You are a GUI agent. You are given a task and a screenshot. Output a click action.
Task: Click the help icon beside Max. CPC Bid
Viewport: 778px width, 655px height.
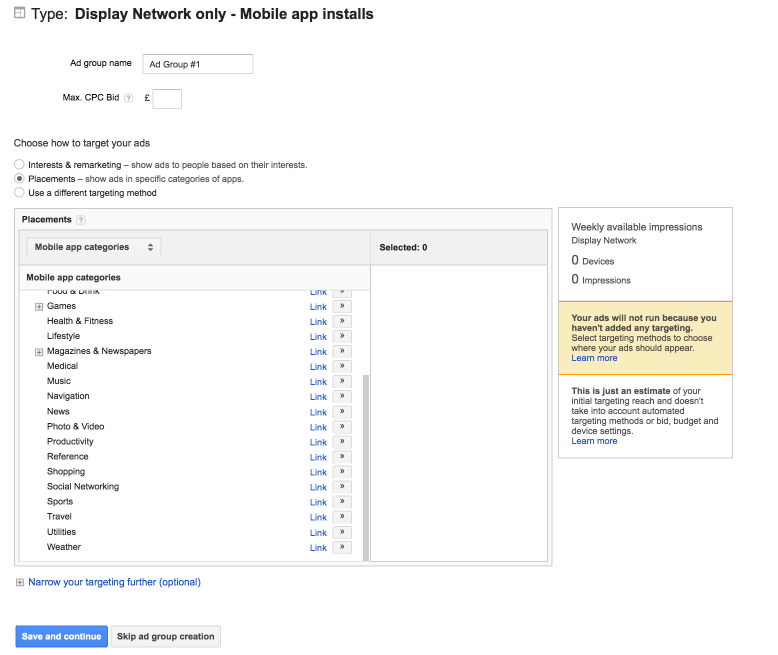click(x=128, y=98)
